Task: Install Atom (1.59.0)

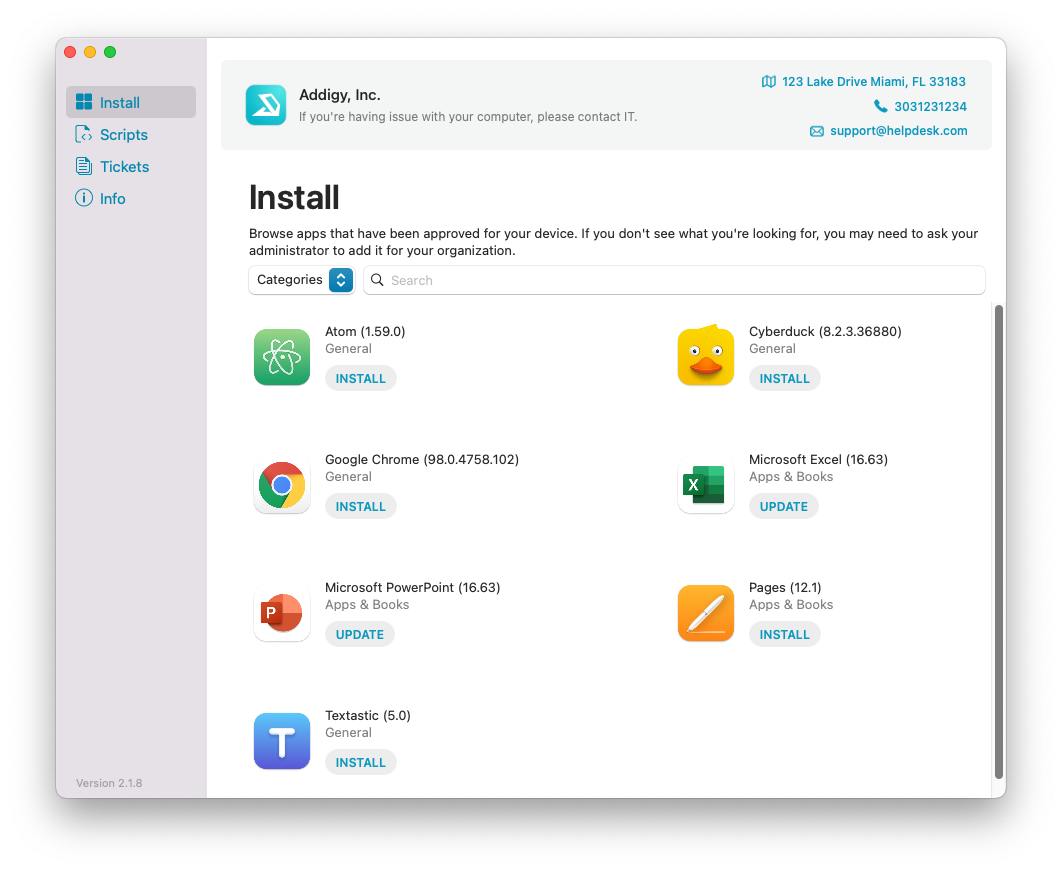Action: (360, 379)
